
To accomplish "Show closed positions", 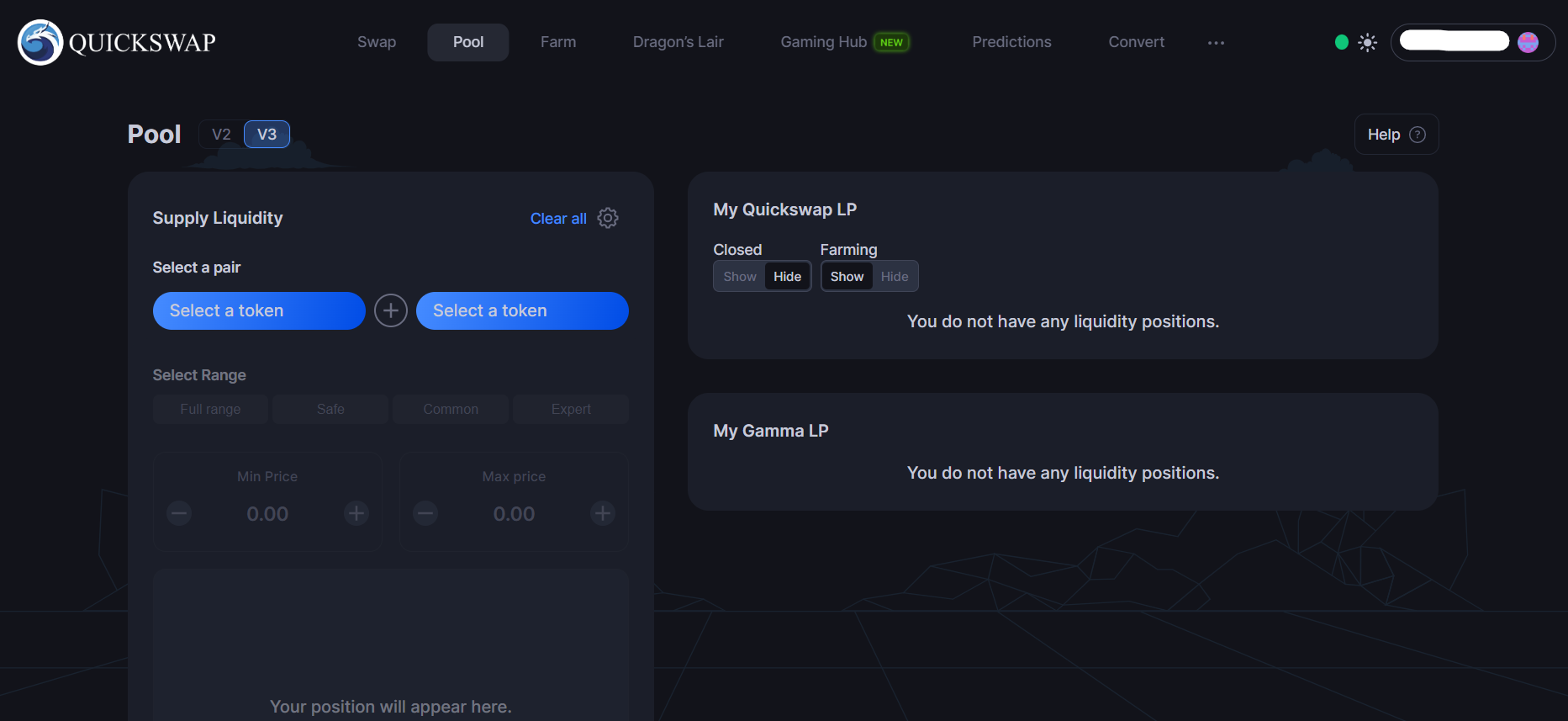I will click(x=740, y=277).
